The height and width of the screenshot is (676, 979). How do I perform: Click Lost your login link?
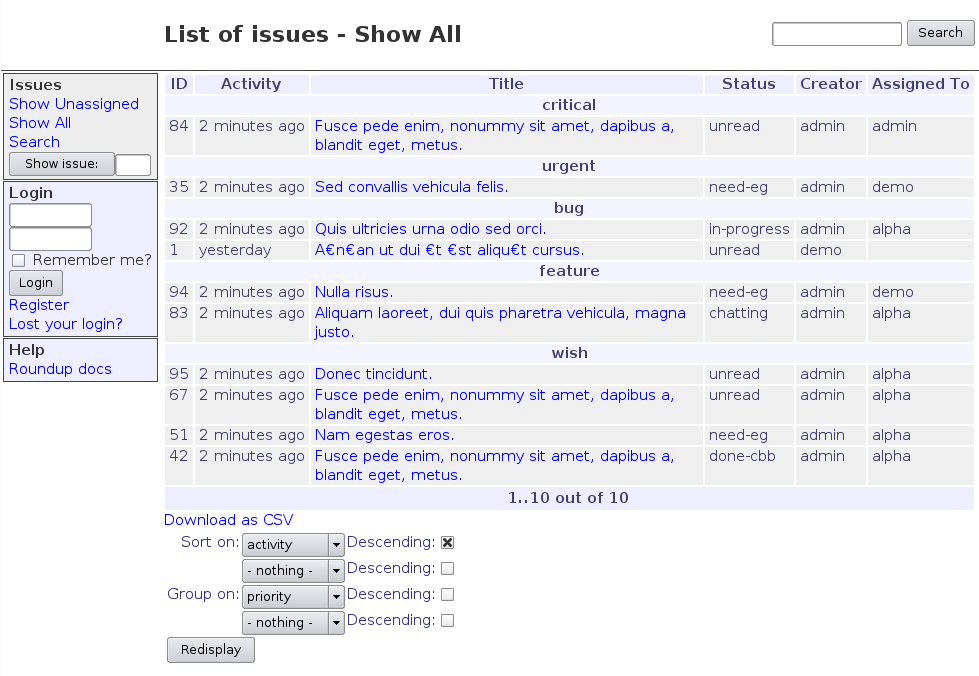[66, 324]
